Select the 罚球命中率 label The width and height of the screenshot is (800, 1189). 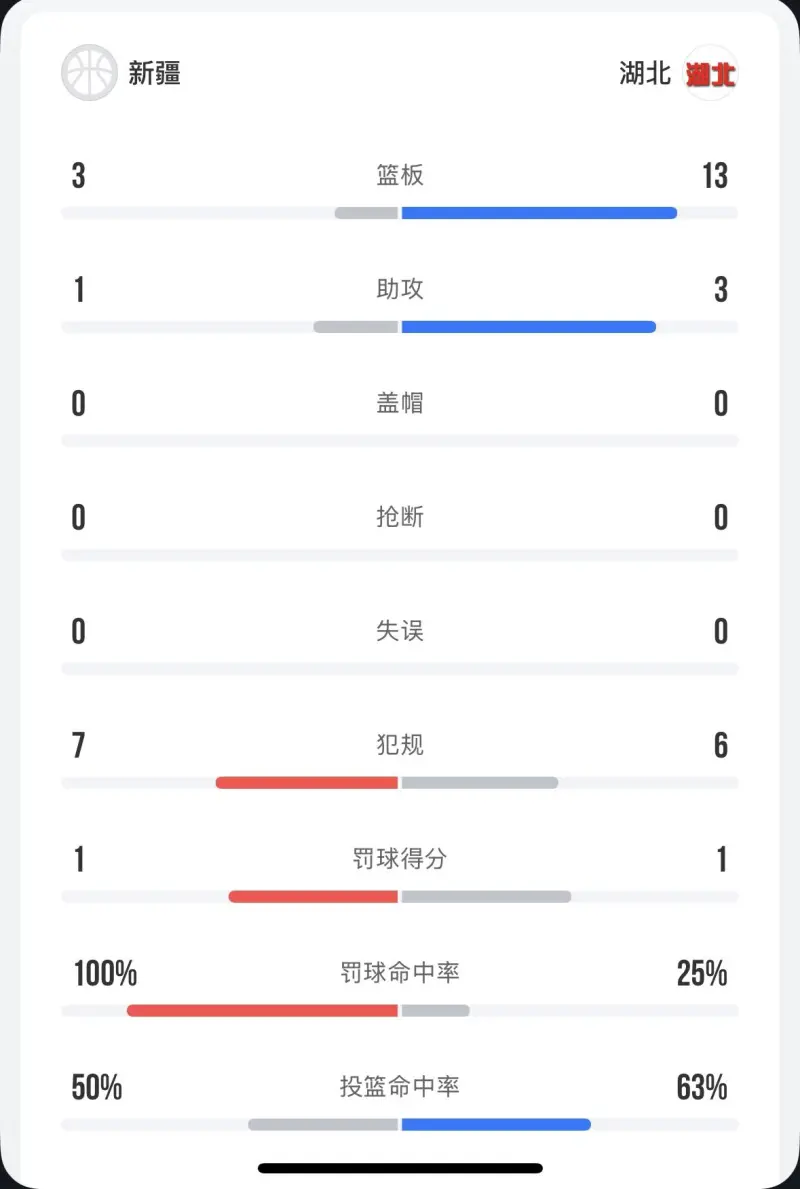(x=400, y=973)
